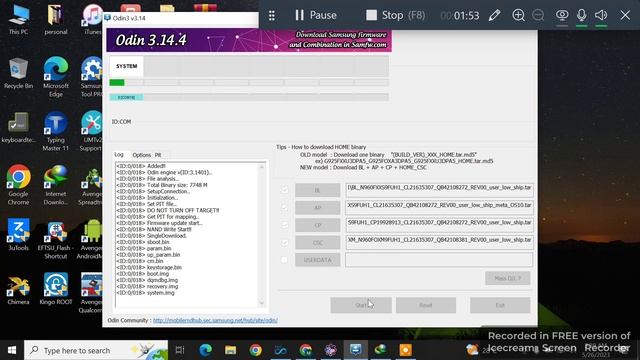Click the empty USERDATA path field

coord(439,260)
